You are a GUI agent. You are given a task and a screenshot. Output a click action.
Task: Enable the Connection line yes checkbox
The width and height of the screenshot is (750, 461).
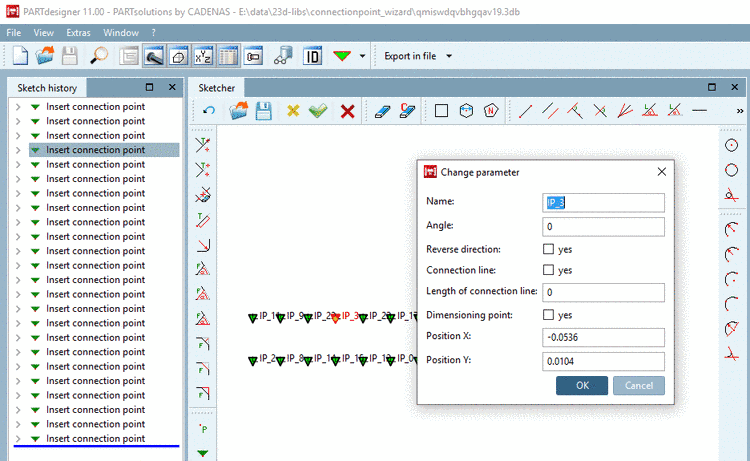(548, 270)
